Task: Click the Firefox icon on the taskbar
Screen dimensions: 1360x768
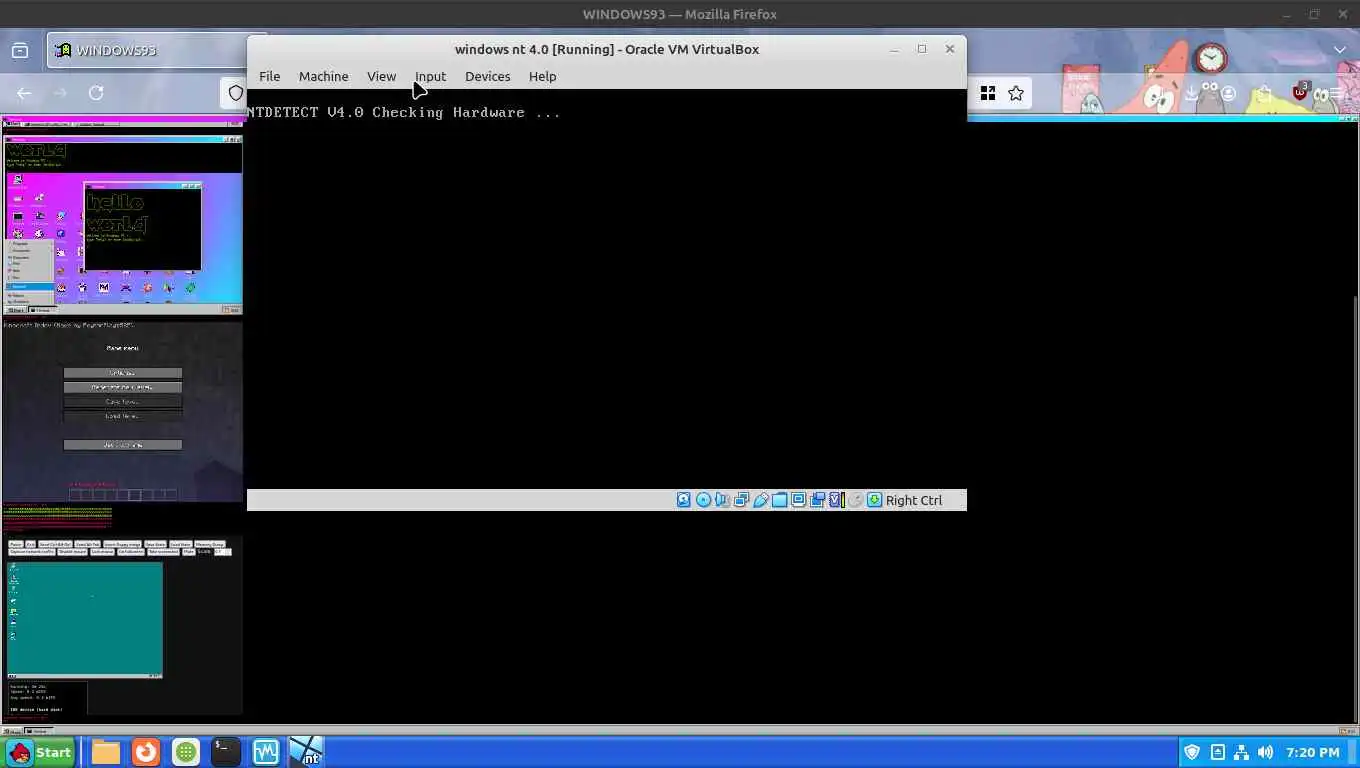Action: (146, 752)
